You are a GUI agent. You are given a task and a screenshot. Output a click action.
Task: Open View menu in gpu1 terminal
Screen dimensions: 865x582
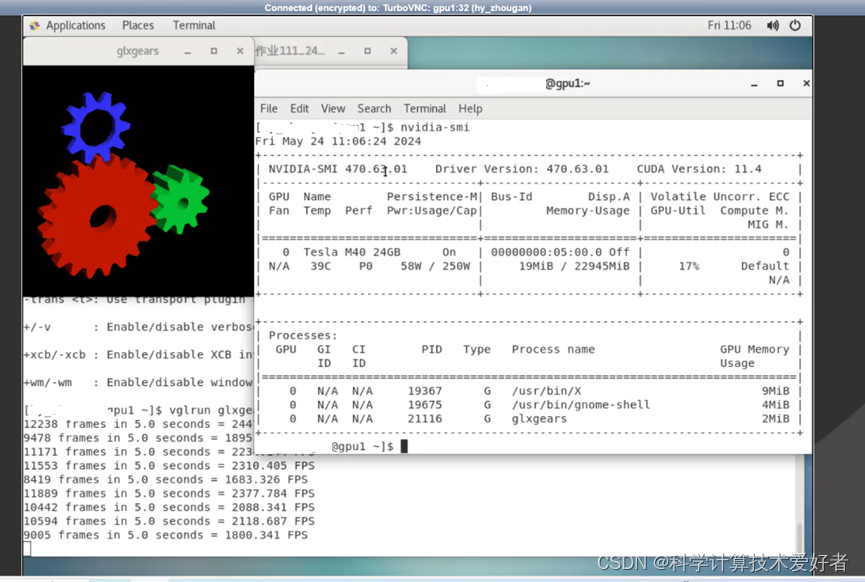coord(333,109)
